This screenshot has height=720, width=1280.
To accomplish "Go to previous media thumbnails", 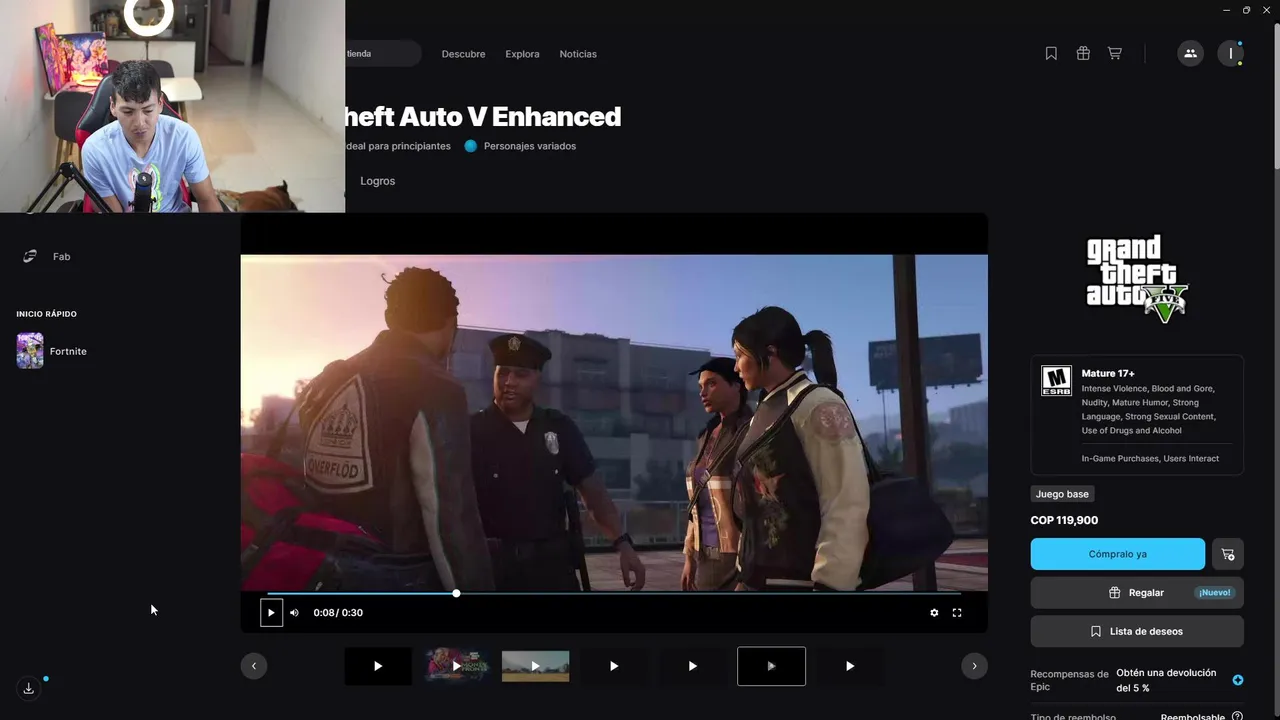I will coord(254,666).
